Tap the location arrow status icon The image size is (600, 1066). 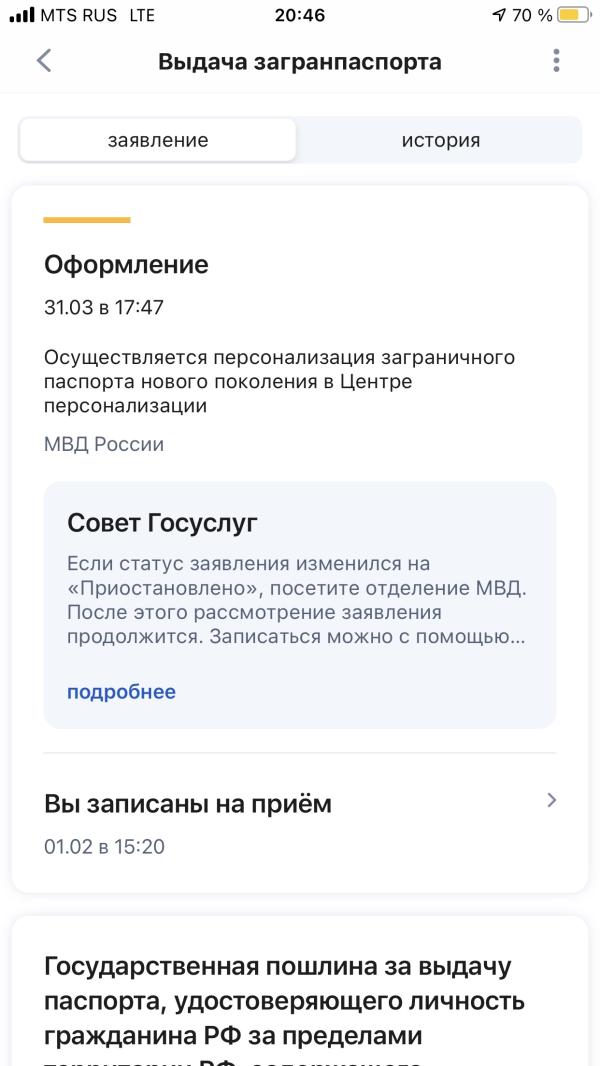tap(499, 14)
